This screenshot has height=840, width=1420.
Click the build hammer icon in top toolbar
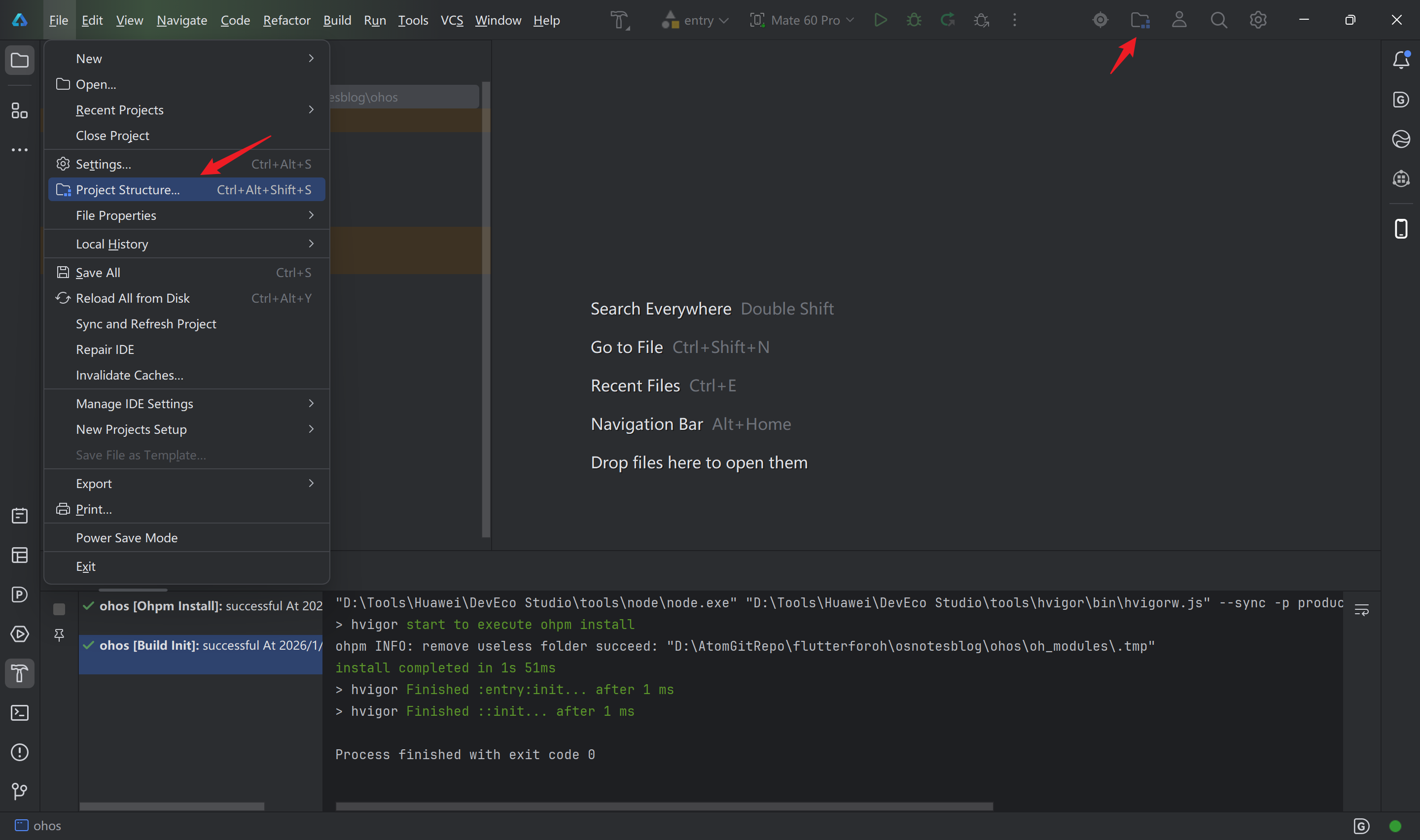click(620, 20)
